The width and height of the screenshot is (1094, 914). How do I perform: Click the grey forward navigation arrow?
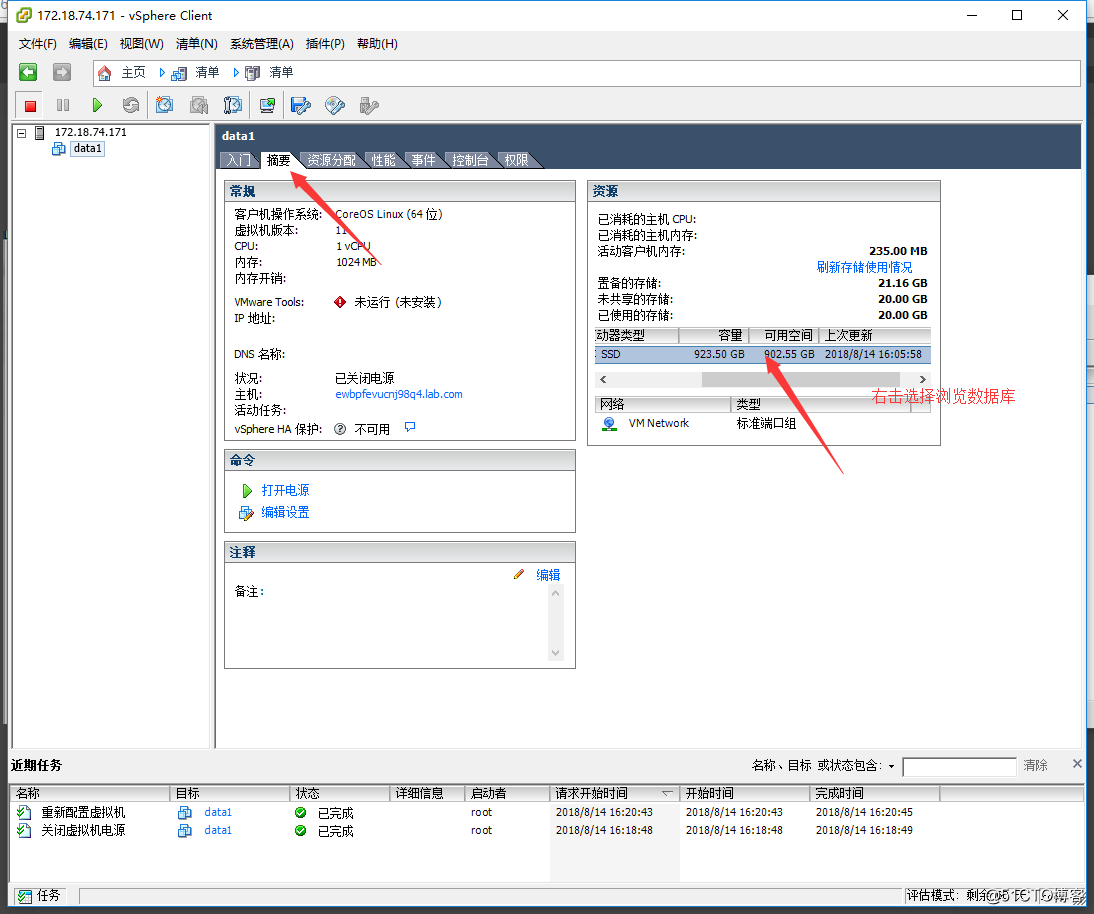62,72
